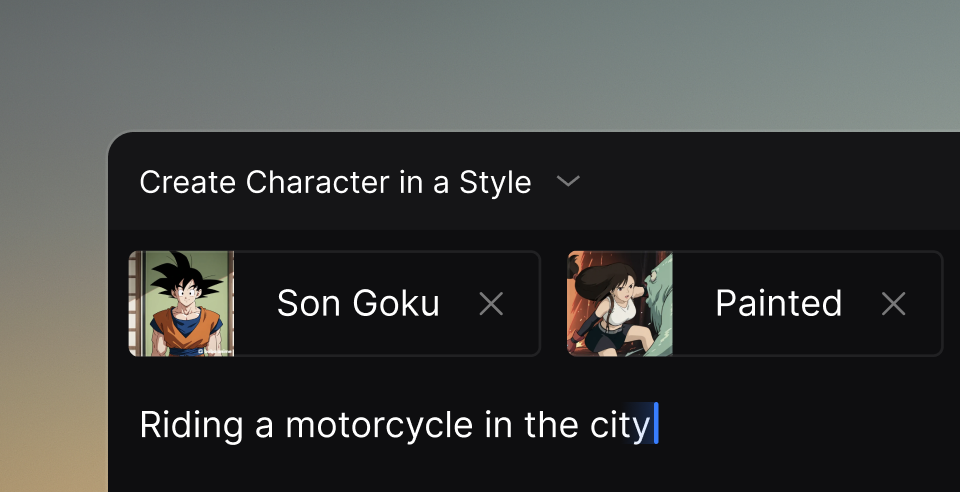
Task: Remove the Painted style chip
Action: [x=893, y=304]
